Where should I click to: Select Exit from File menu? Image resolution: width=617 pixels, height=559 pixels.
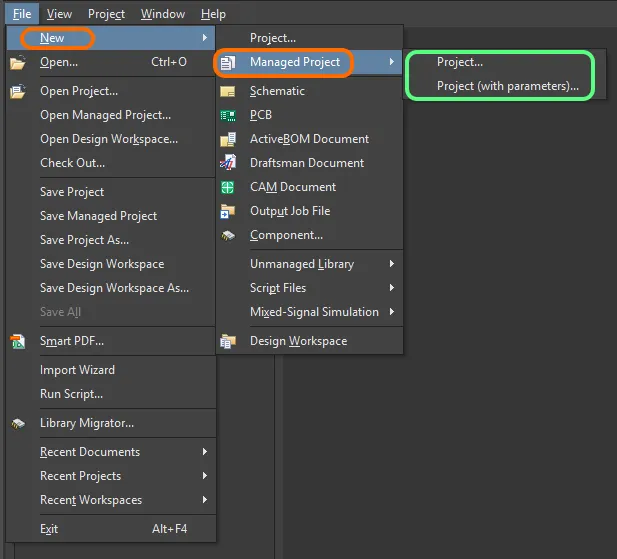coord(49,529)
